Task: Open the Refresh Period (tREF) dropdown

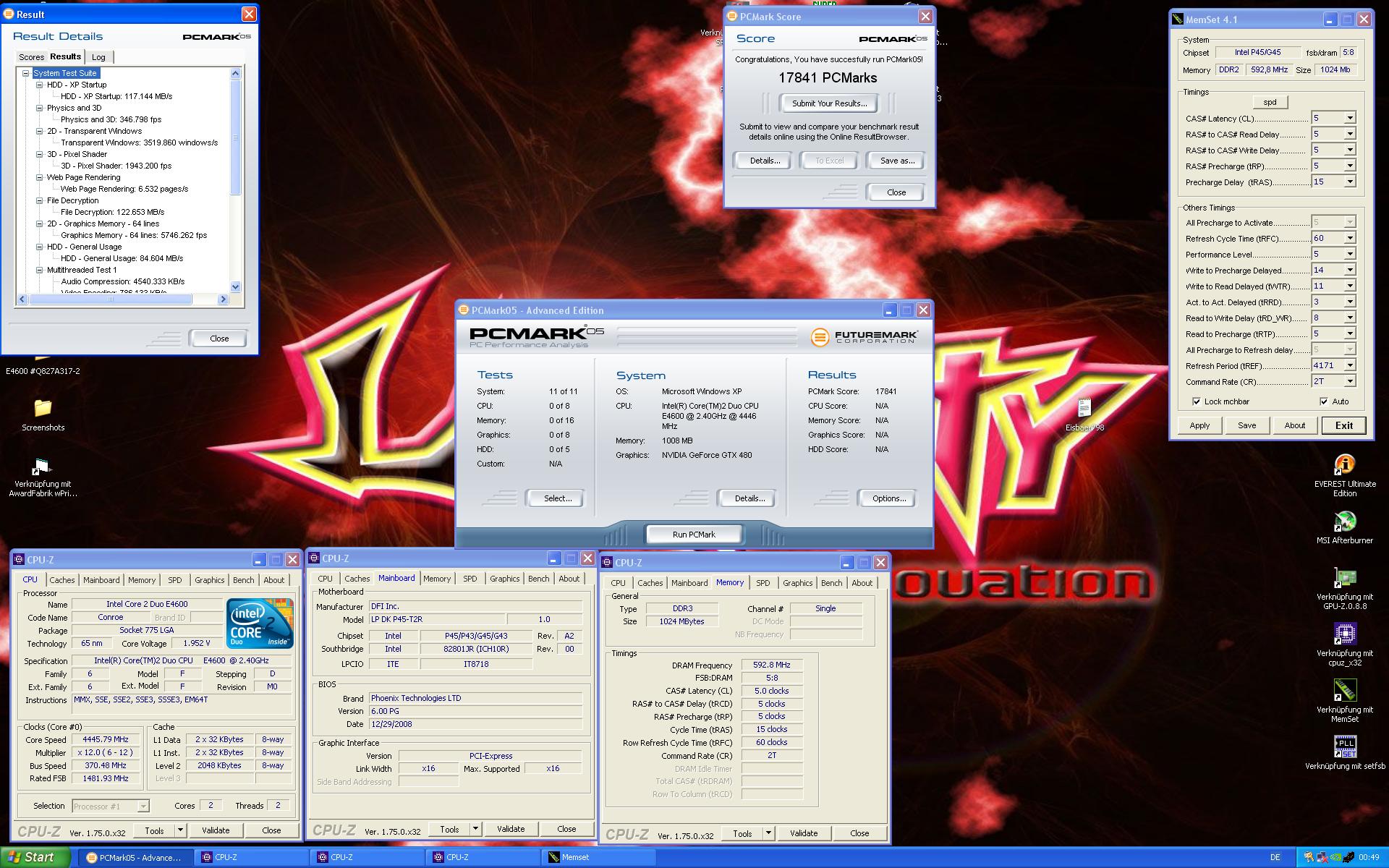Action: click(1349, 365)
